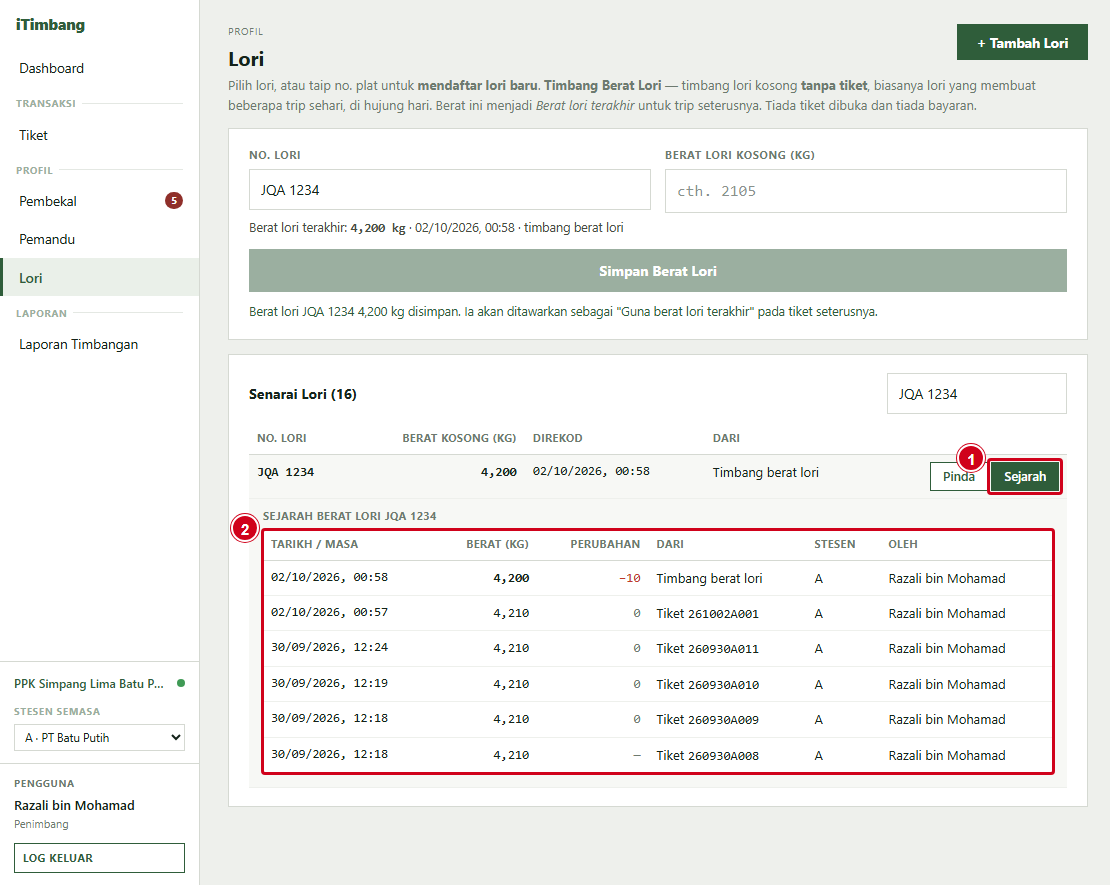
Task: Click the Tambah Lori button
Action: (x=1022, y=42)
